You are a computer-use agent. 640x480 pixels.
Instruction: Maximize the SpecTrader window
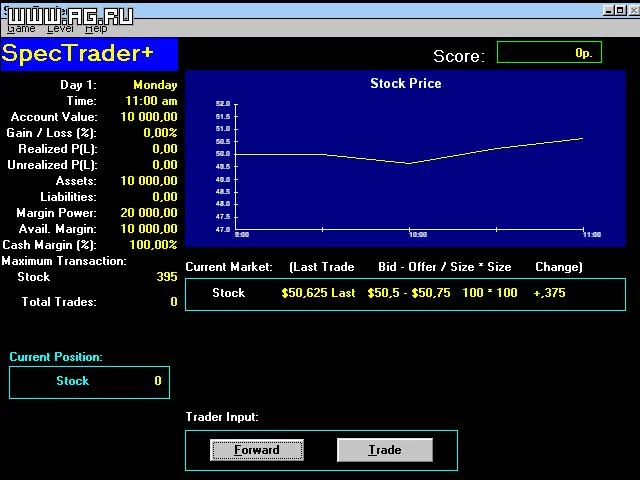tap(620, 10)
